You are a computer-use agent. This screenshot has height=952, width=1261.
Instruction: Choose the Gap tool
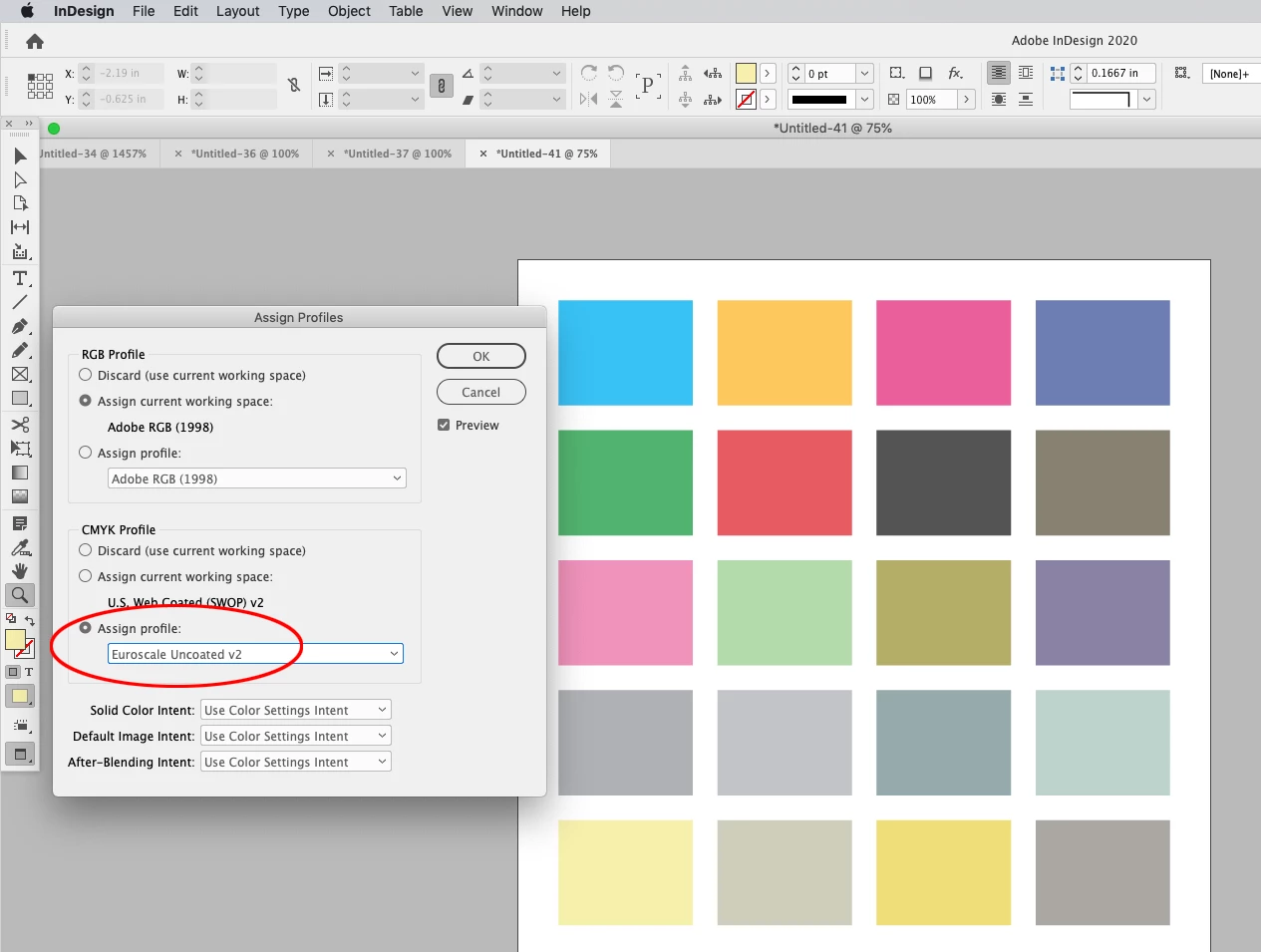20,227
